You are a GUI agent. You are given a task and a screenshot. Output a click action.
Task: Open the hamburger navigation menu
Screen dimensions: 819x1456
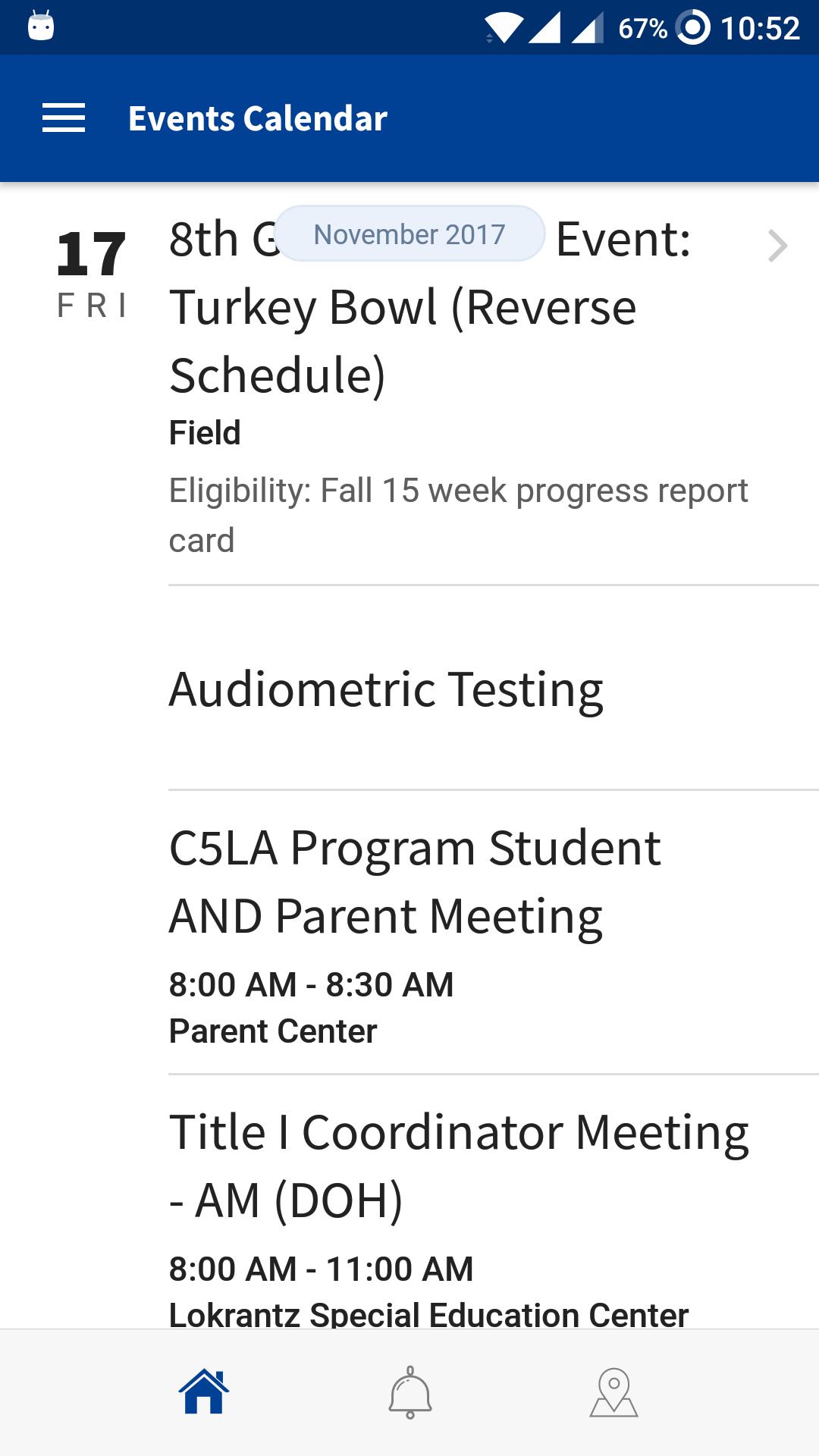(x=64, y=118)
